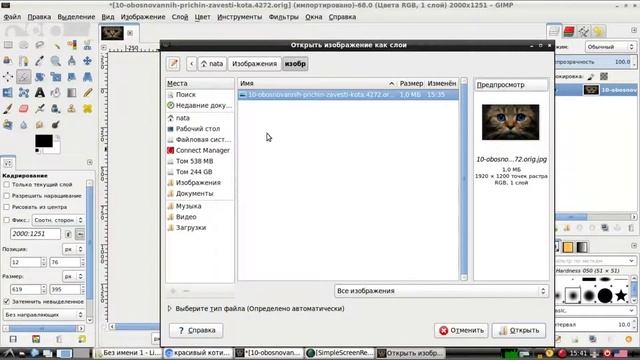Select the Rotate tool

coord(40,77)
